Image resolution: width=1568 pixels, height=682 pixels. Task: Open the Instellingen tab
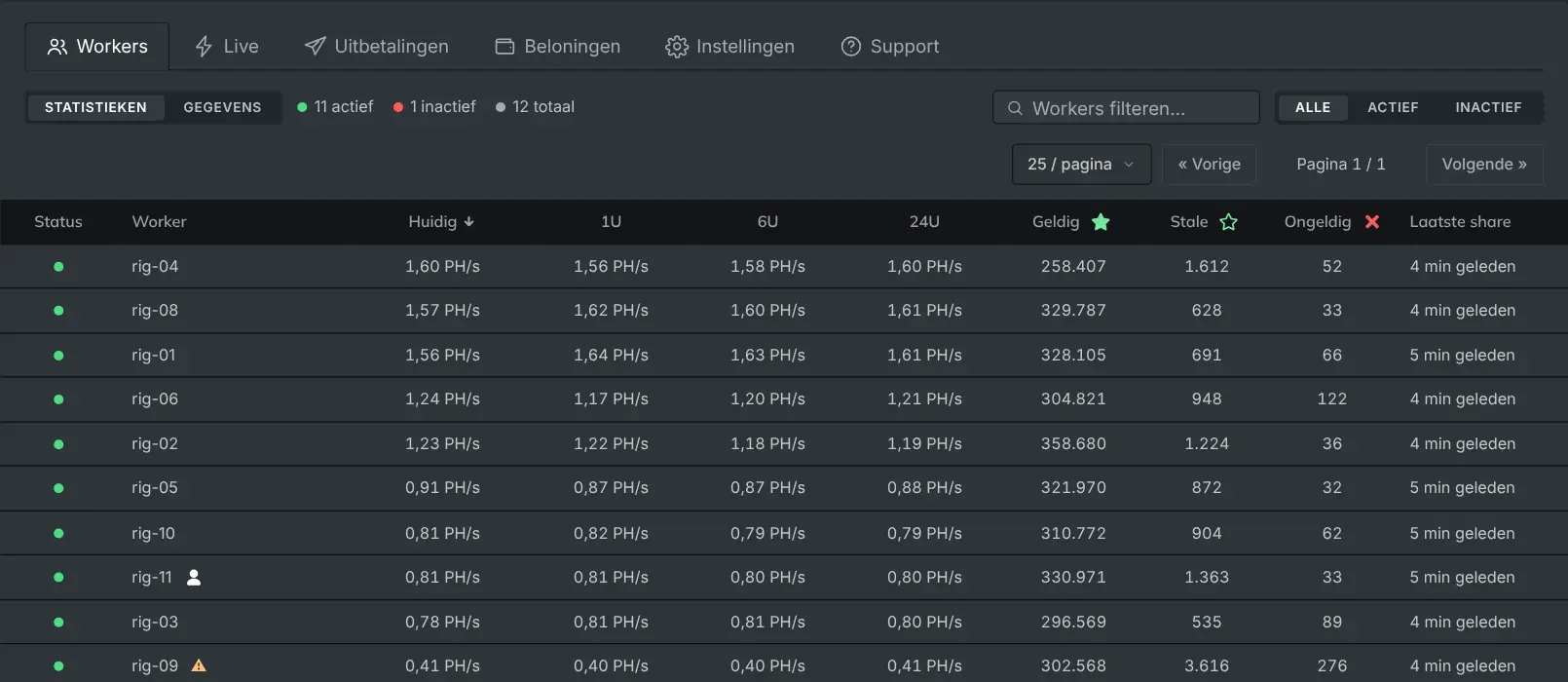[730, 47]
